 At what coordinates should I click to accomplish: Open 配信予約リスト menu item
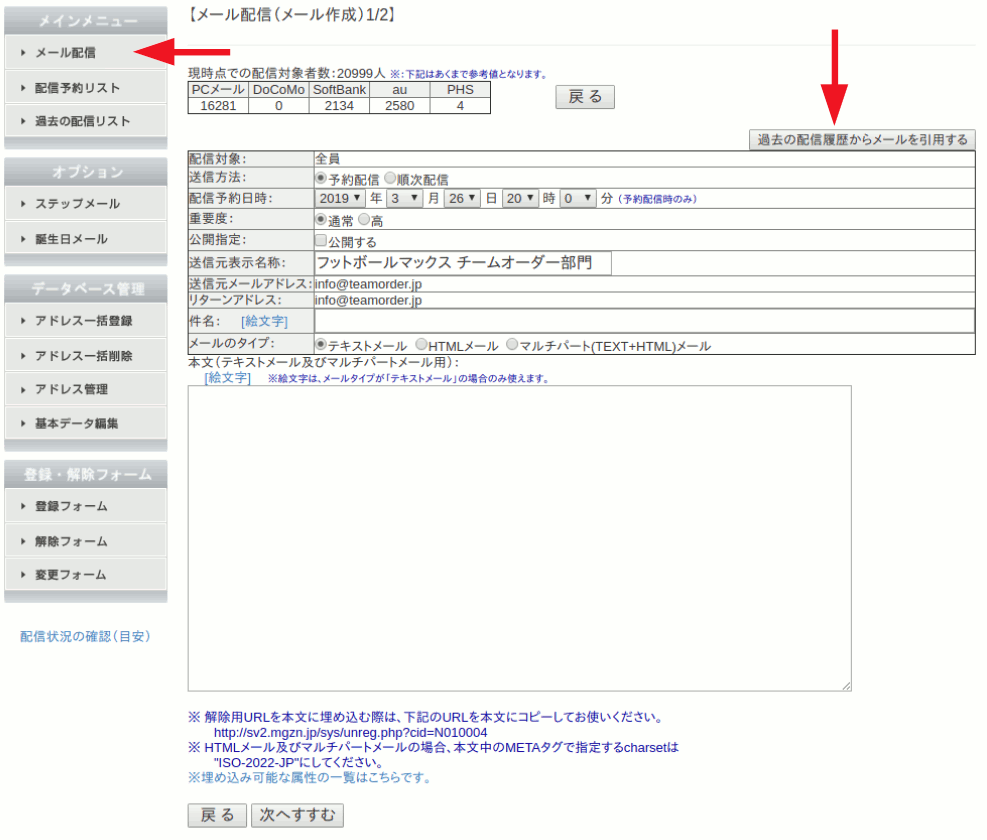77,88
